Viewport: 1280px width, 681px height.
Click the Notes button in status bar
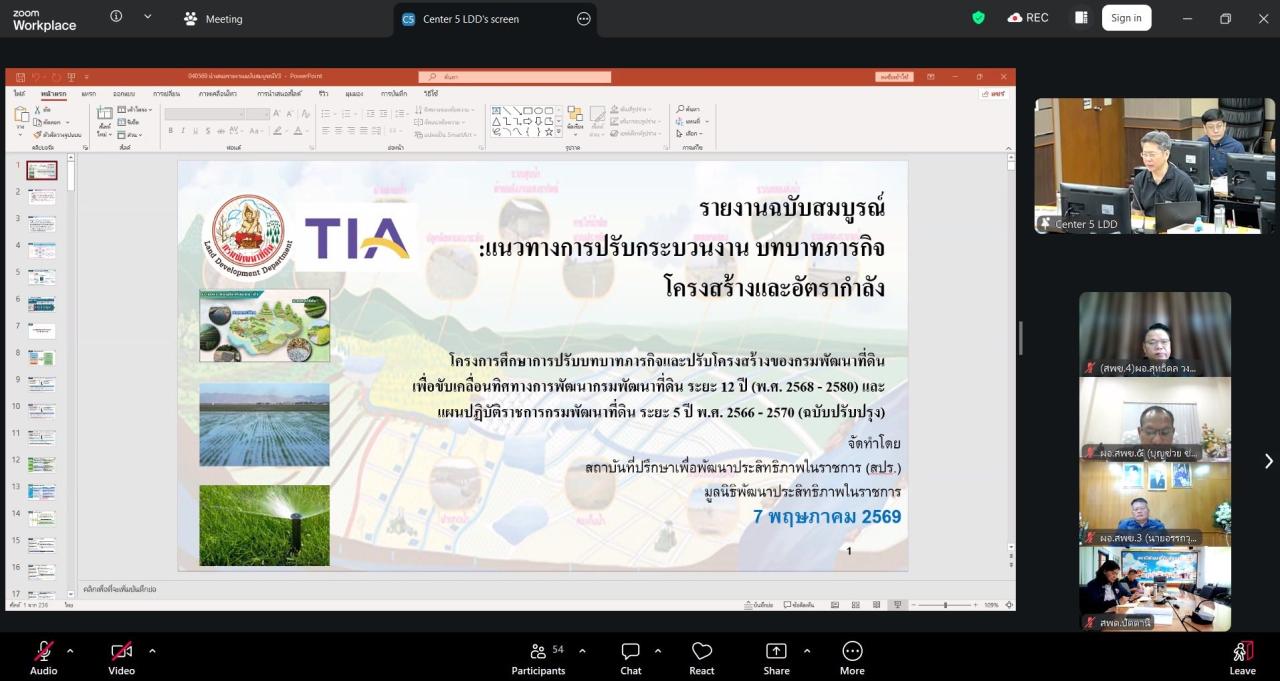759,605
